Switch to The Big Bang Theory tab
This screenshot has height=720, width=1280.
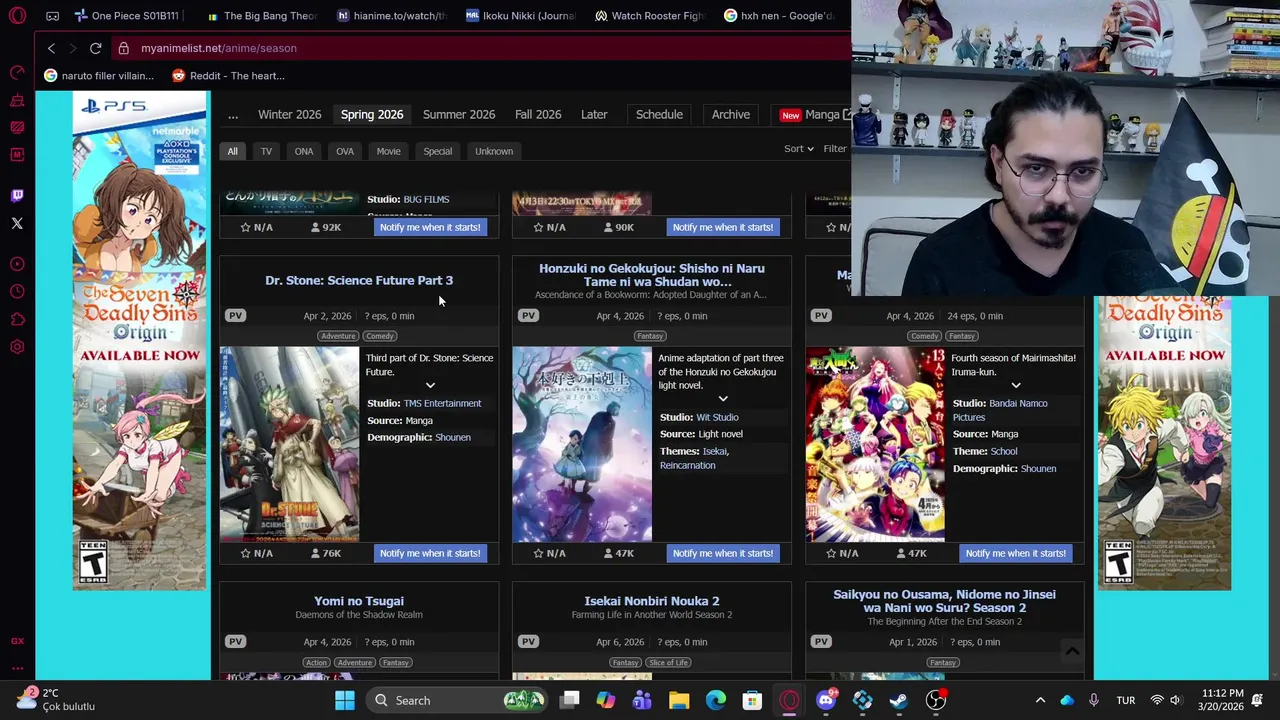coord(262,16)
